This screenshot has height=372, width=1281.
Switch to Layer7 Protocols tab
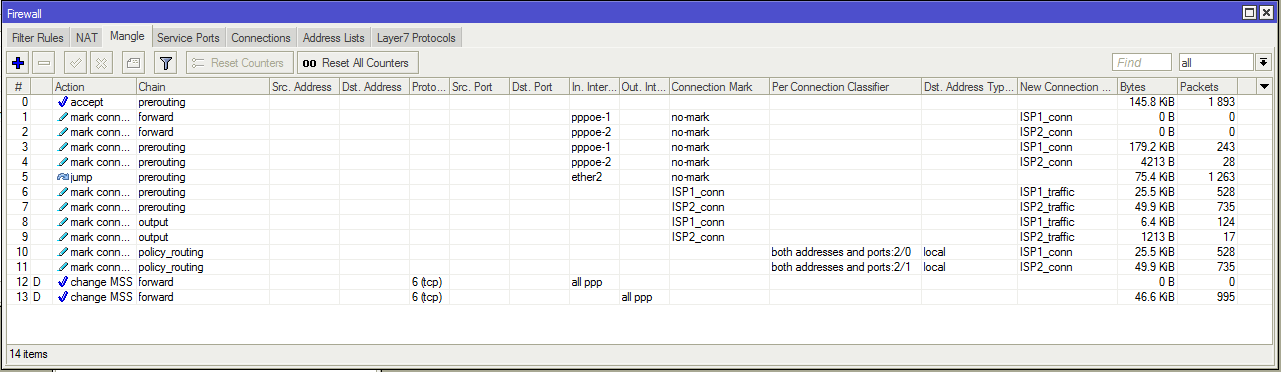pos(416,38)
